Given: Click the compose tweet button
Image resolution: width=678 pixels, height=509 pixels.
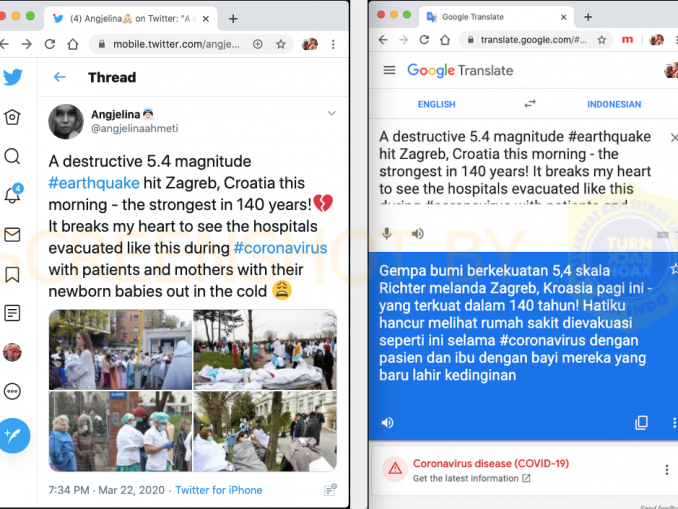Looking at the screenshot, I should [x=14, y=435].
